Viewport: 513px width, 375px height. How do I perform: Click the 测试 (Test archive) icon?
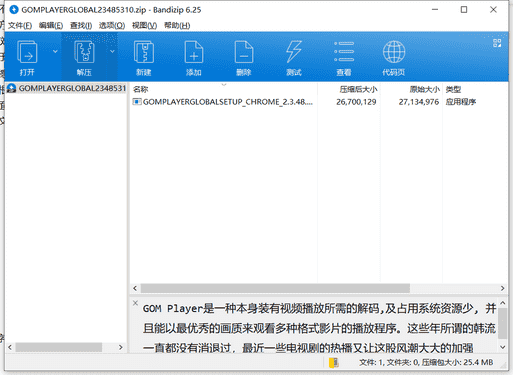pos(294,52)
